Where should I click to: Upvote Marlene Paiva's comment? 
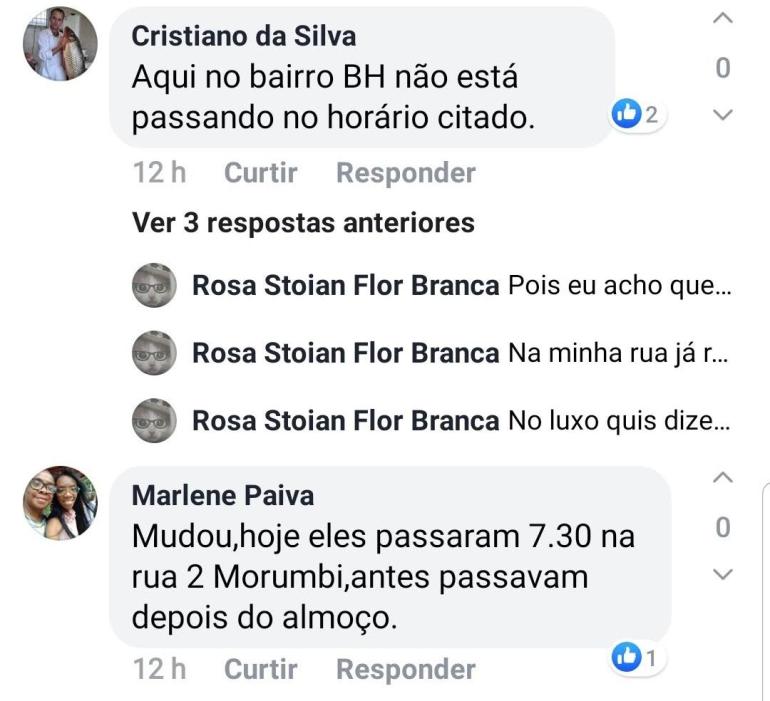tap(724, 479)
